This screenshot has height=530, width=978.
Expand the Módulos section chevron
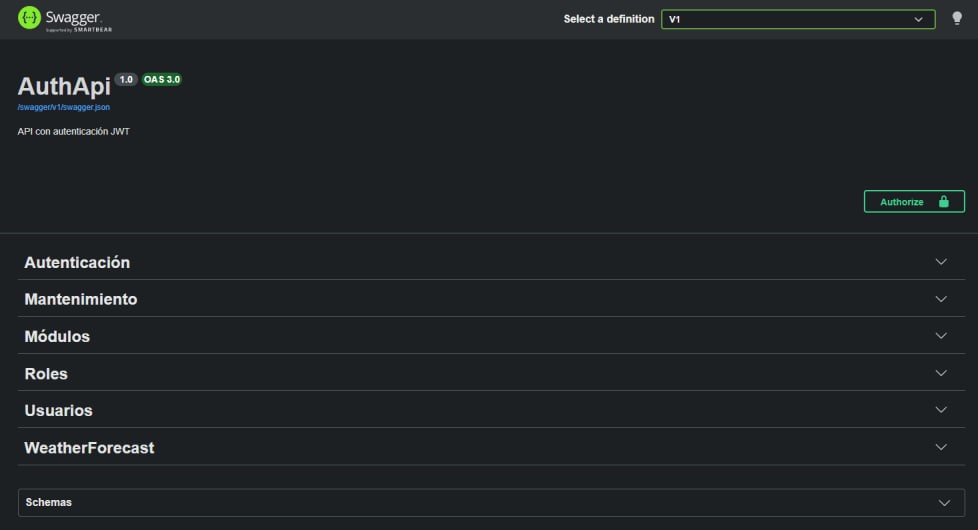tap(940, 336)
